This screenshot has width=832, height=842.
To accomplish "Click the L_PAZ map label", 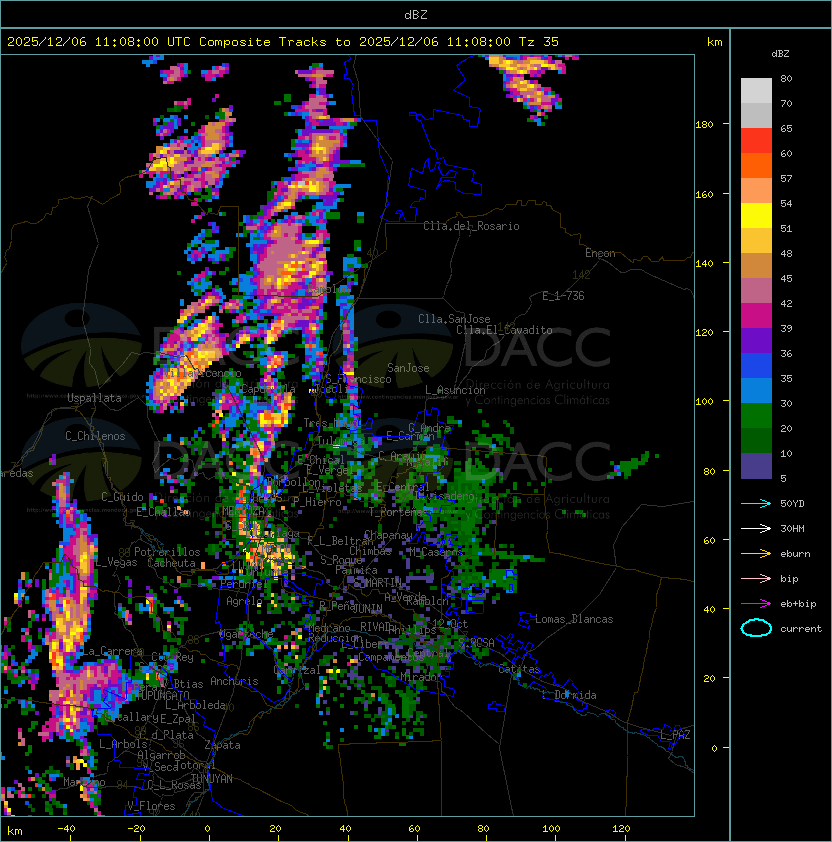I will (x=675, y=735).
